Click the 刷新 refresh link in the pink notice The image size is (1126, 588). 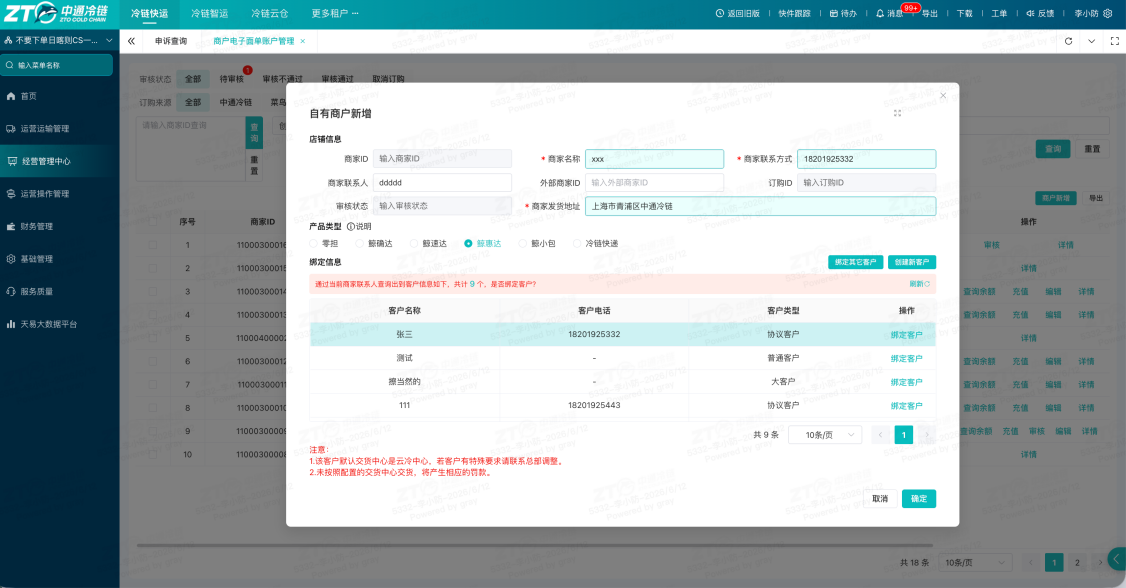[919, 284]
